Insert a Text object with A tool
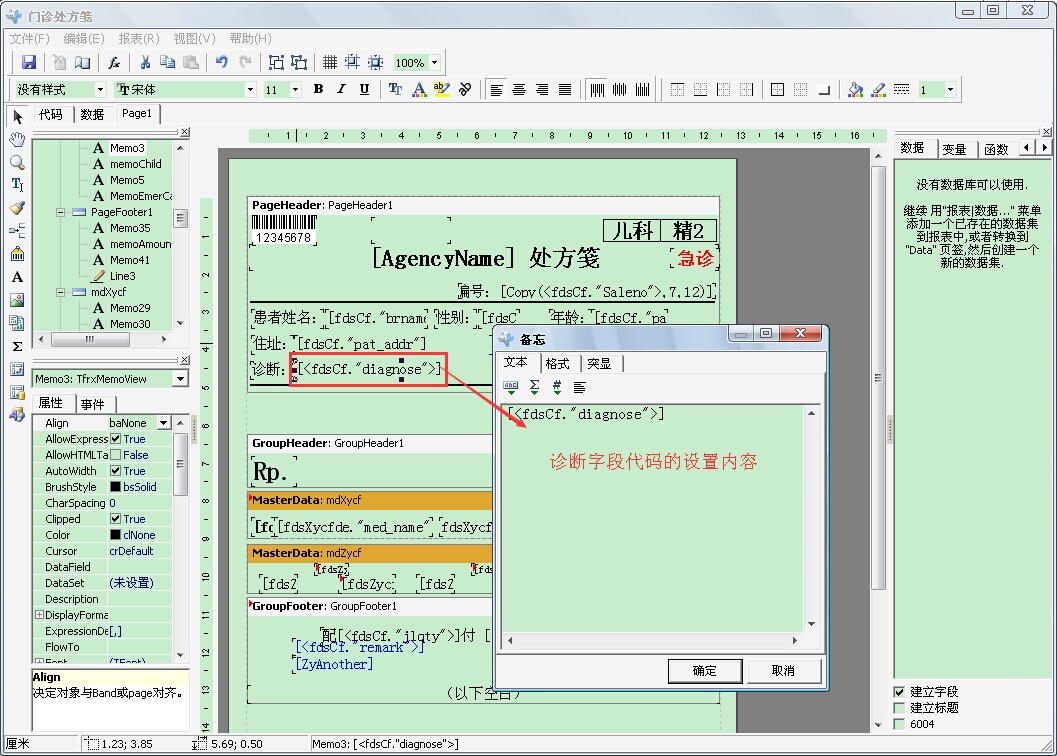 [x=18, y=277]
